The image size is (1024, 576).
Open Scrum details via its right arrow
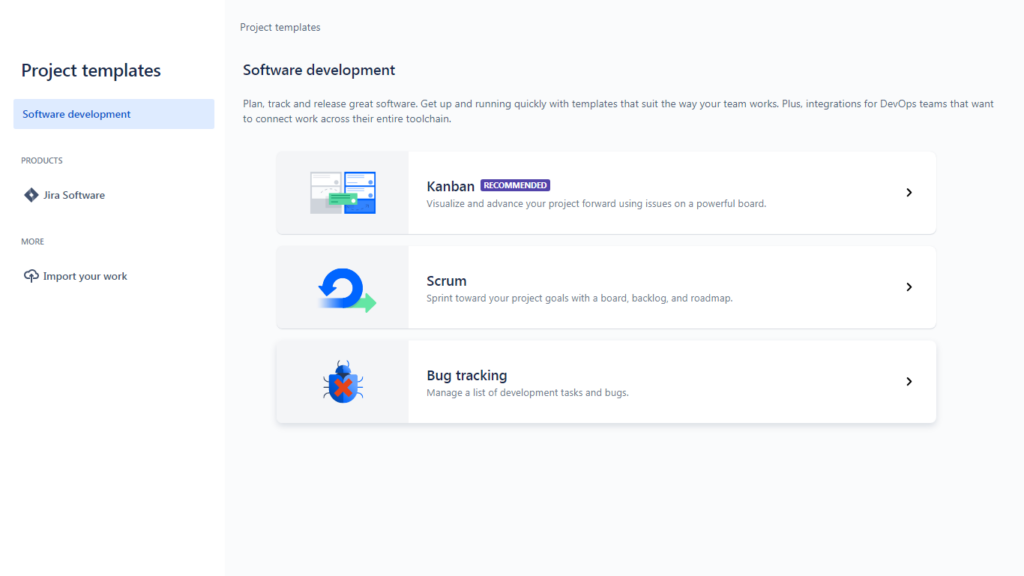click(909, 287)
